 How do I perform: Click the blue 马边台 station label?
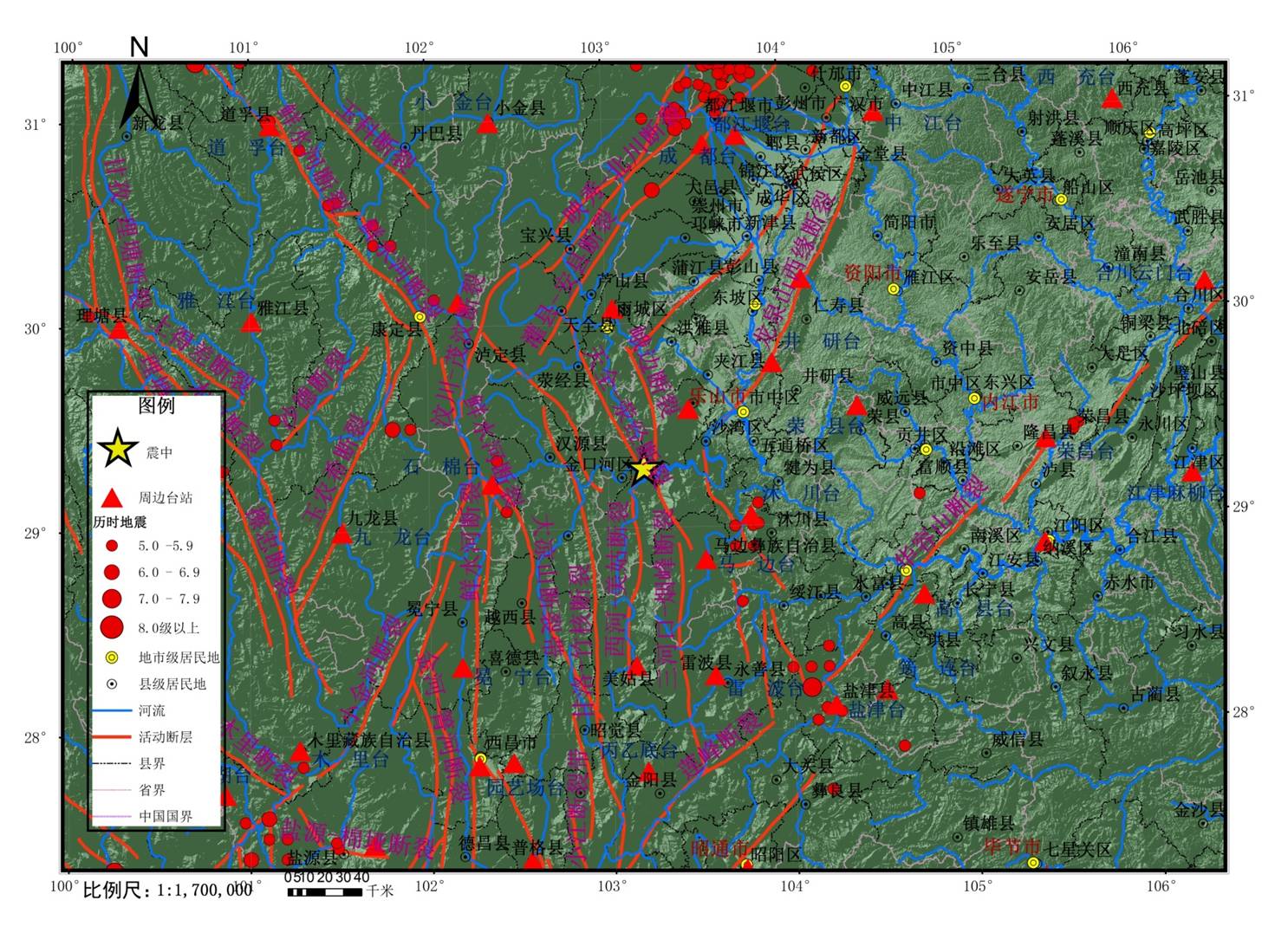click(x=758, y=564)
